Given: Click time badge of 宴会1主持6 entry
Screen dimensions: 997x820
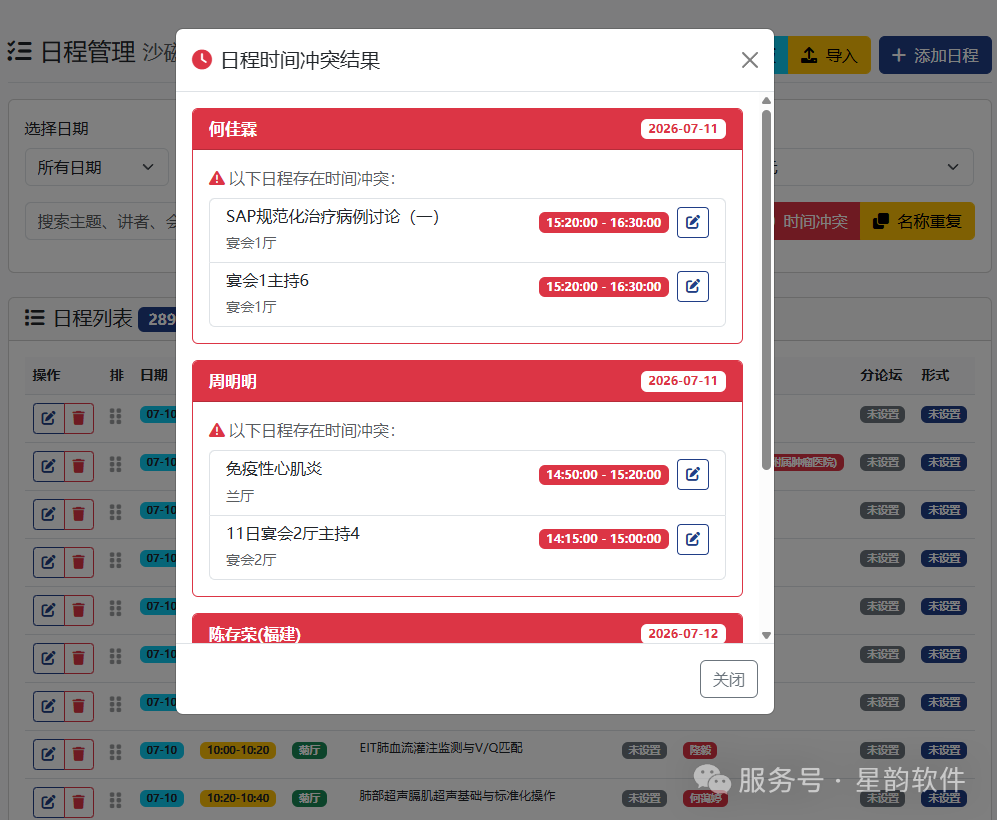Looking at the screenshot, I should (603, 287).
